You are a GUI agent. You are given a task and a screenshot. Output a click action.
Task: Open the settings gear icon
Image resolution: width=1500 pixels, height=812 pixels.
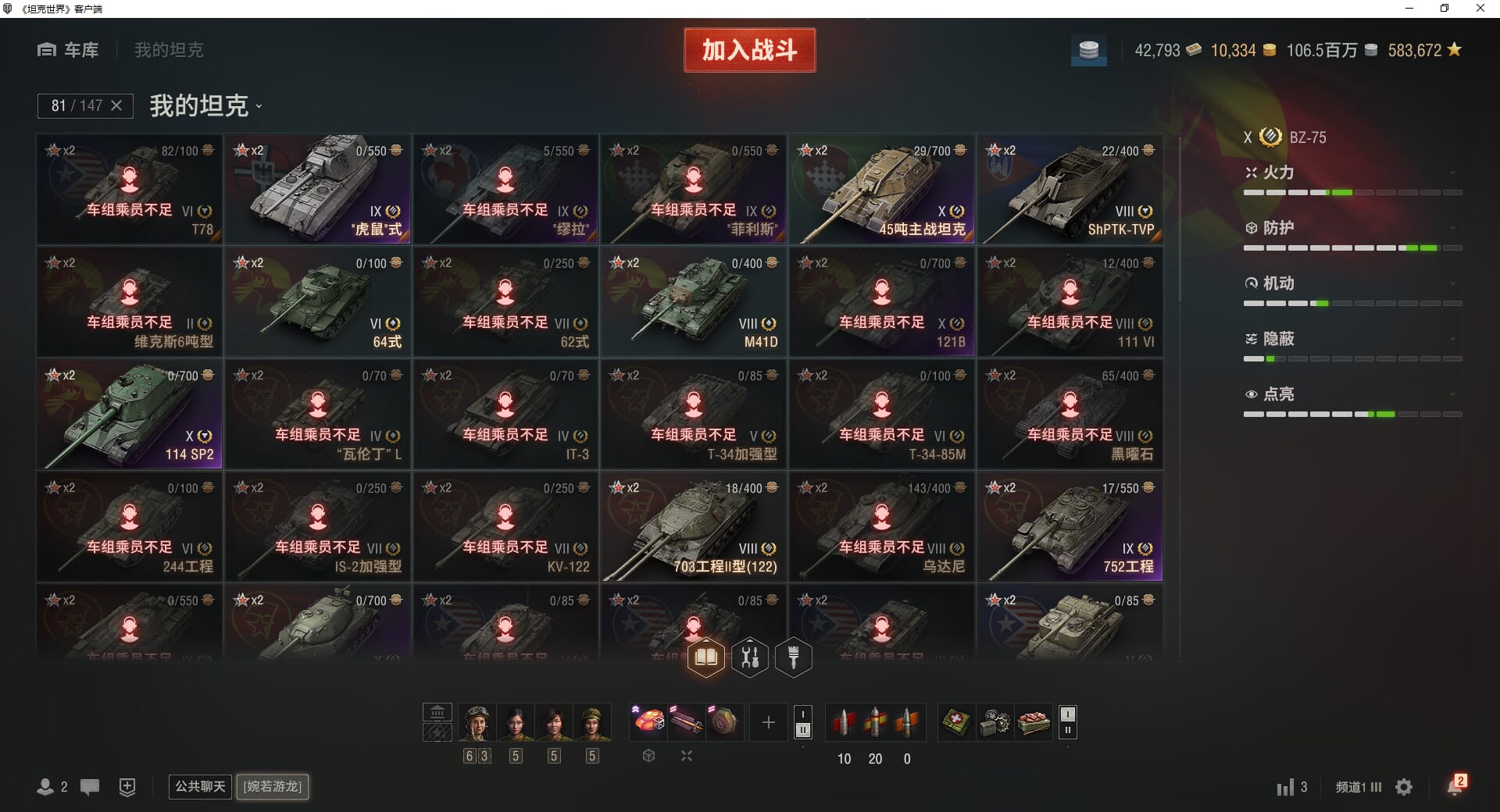[1404, 787]
